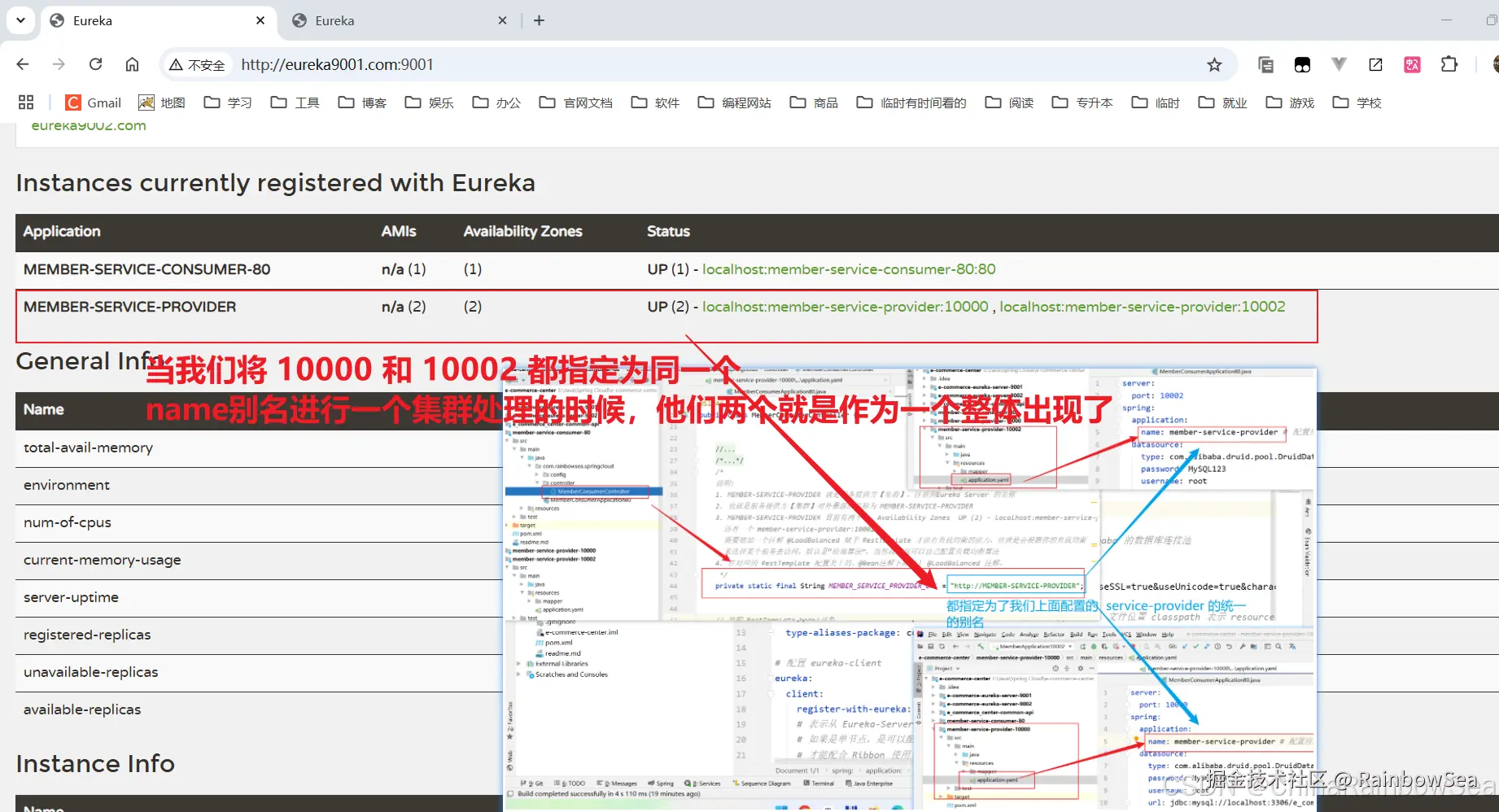Image resolution: width=1499 pixels, height=812 pixels.
Task: Open the 办公 bookmark folder
Action: coord(496,103)
